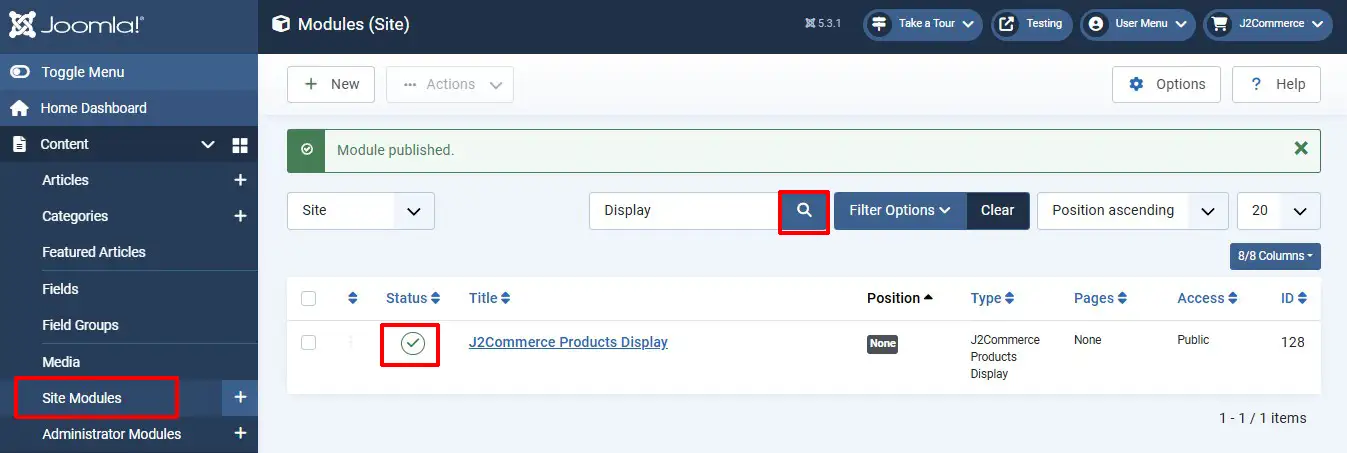1347x453 pixels.
Task: Select Site Modules in sidebar
Action: (x=82, y=398)
